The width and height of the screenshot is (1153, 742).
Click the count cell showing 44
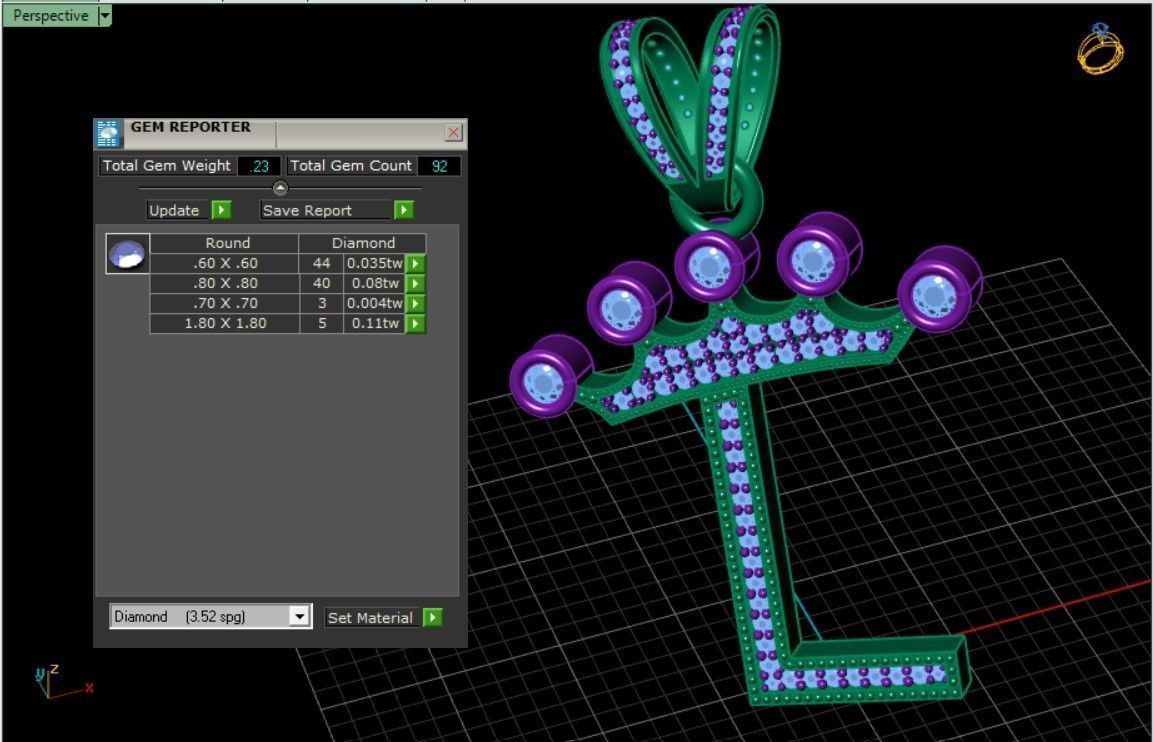321,263
